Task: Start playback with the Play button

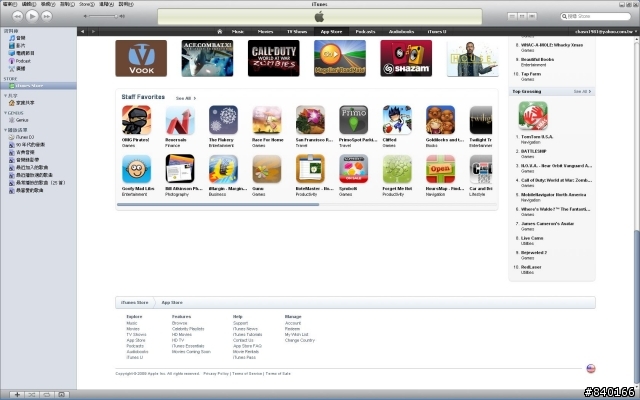Action: click(x=32, y=16)
